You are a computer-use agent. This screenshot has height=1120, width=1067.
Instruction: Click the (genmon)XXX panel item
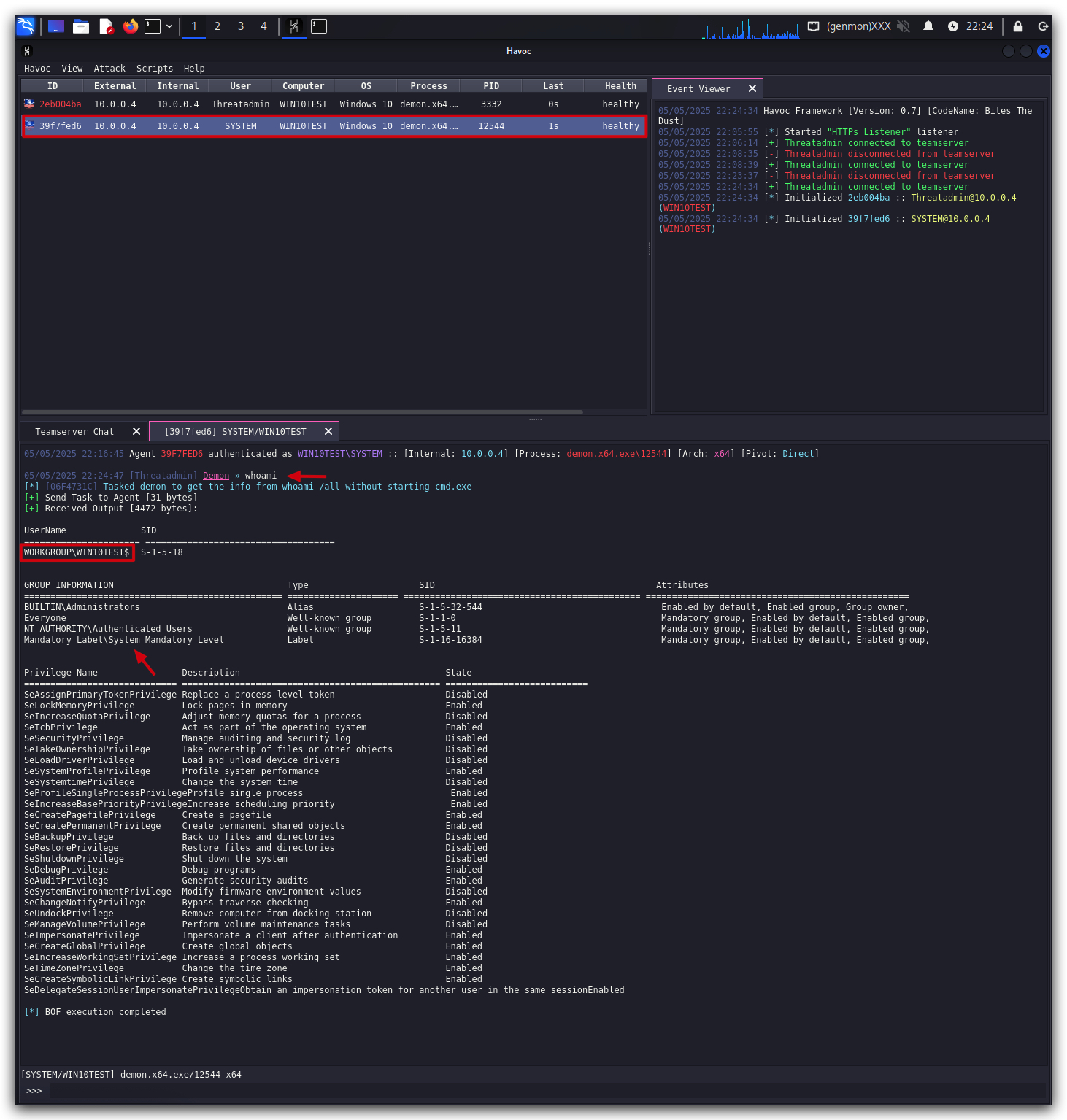pyautogui.click(x=858, y=26)
